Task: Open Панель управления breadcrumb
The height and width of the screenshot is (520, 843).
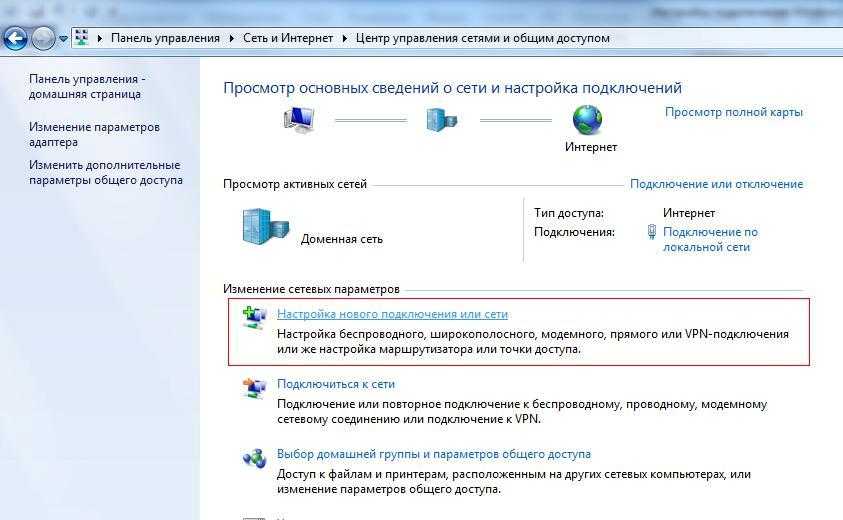Action: pos(165,38)
